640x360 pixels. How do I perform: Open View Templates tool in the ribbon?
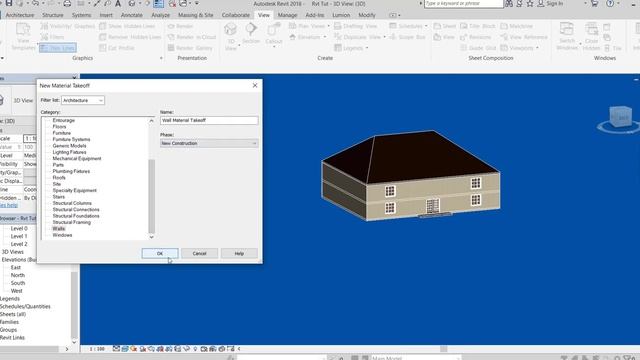point(23,36)
